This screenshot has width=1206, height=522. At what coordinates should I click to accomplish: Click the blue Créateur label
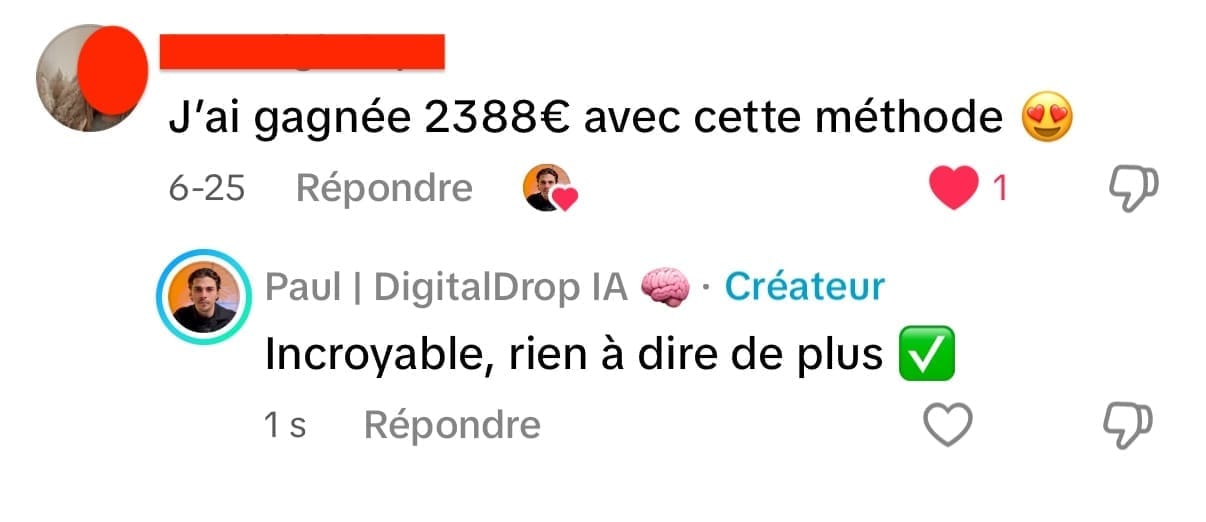point(804,287)
